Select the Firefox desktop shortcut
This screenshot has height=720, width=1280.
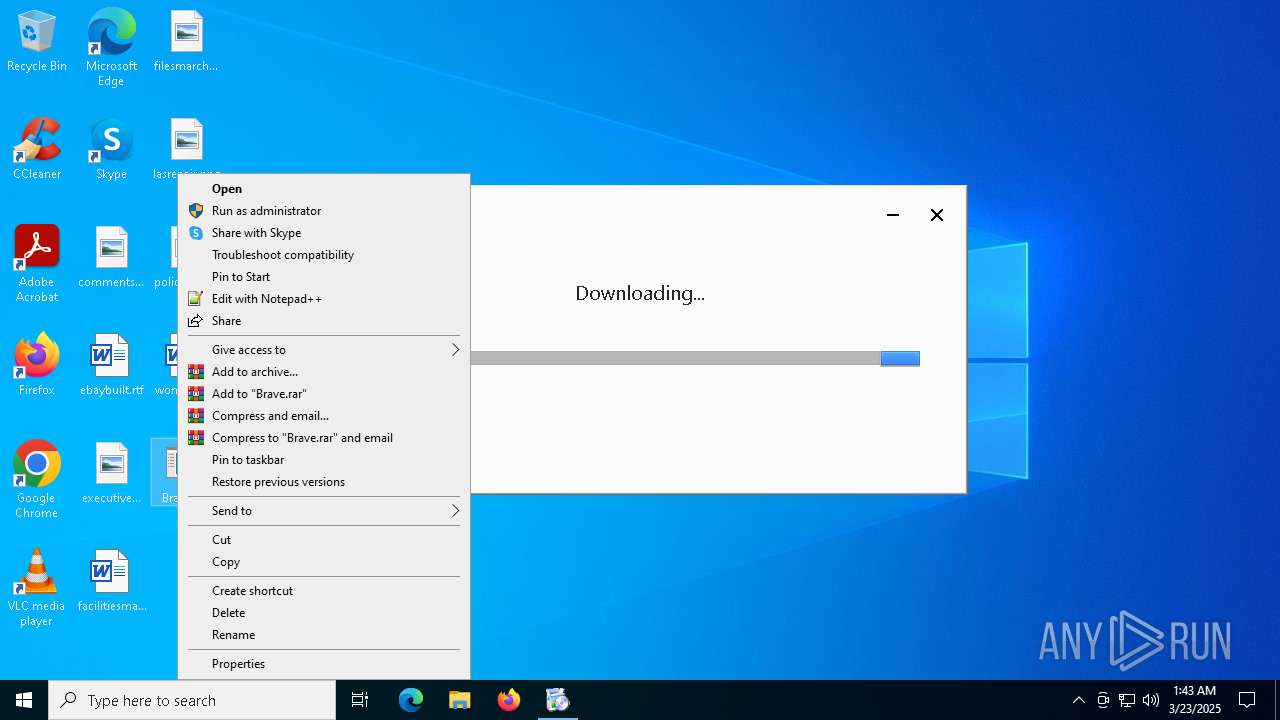point(37,366)
